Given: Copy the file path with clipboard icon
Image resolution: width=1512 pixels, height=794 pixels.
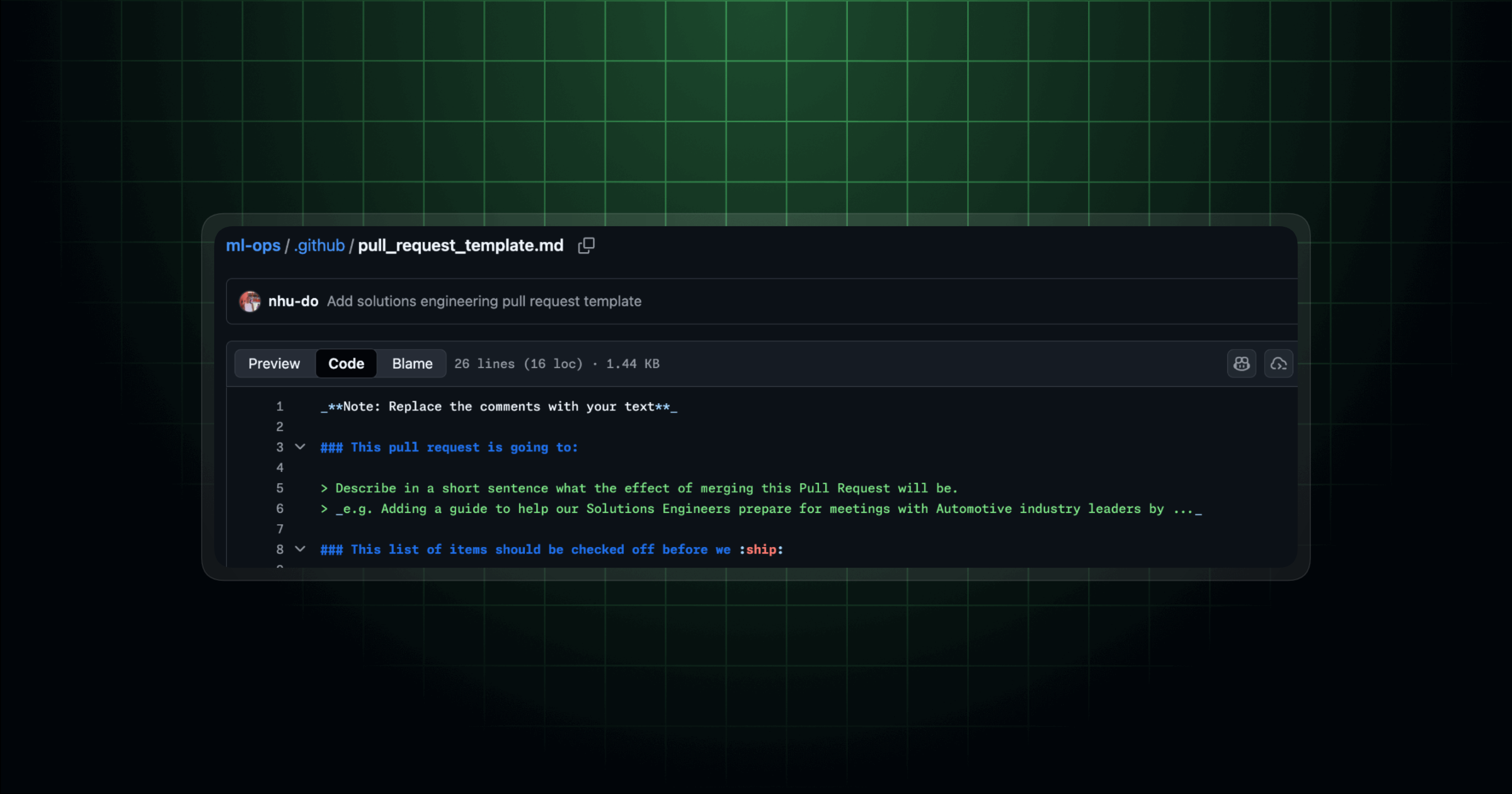Looking at the screenshot, I should (586, 246).
